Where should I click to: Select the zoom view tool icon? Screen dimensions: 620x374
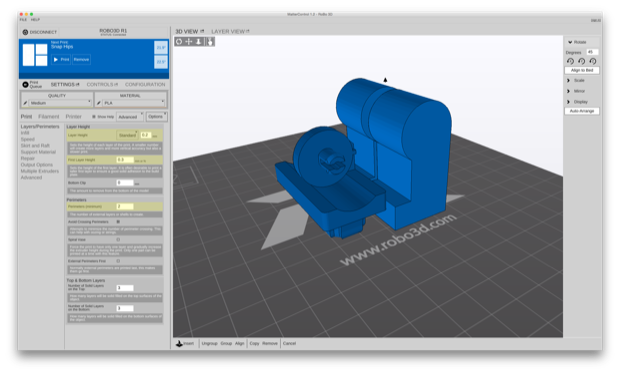pyautogui.click(x=198, y=42)
